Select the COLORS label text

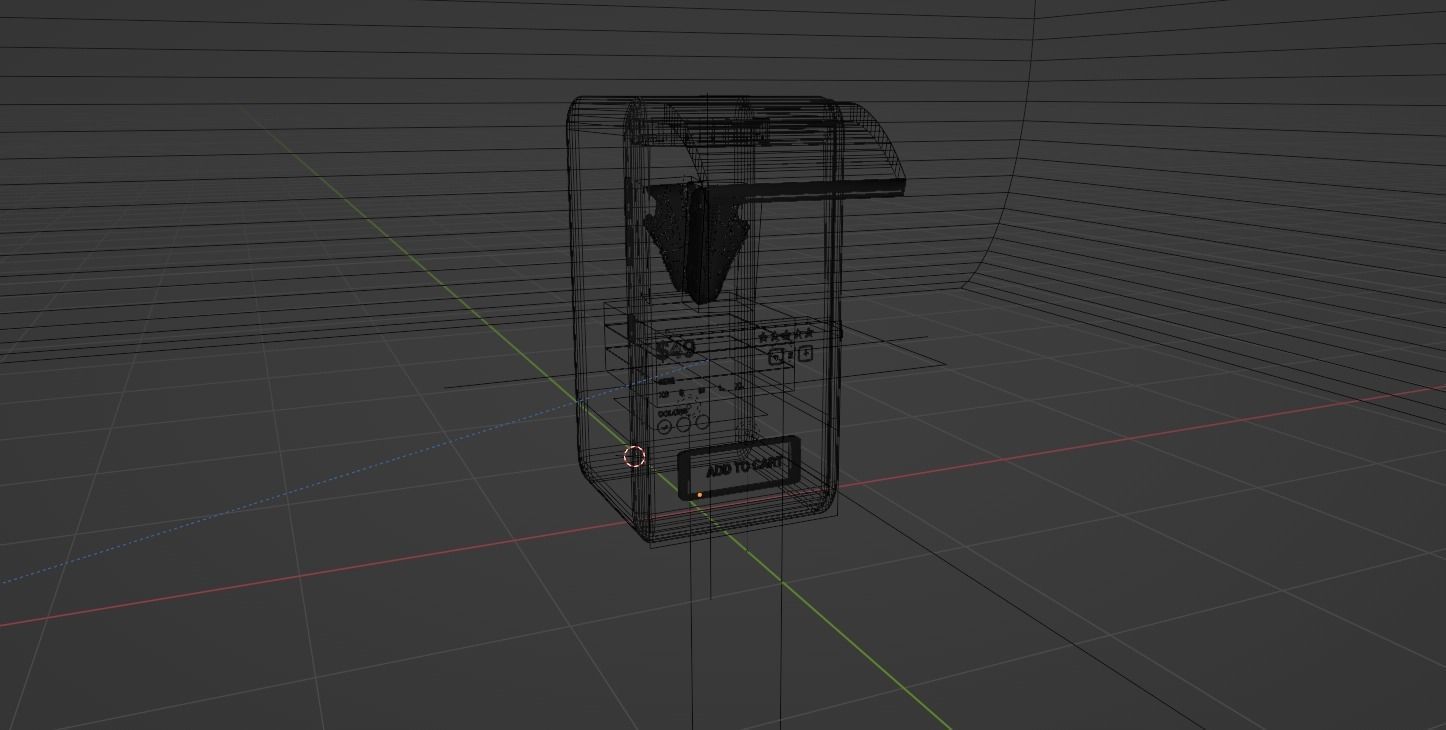[x=673, y=411]
